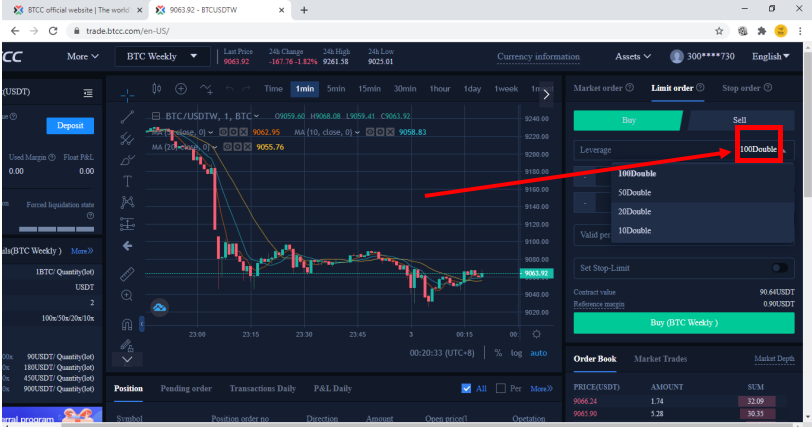The height and width of the screenshot is (427, 812).
Task: Check the Per checkbox
Action: pyautogui.click(x=500, y=388)
